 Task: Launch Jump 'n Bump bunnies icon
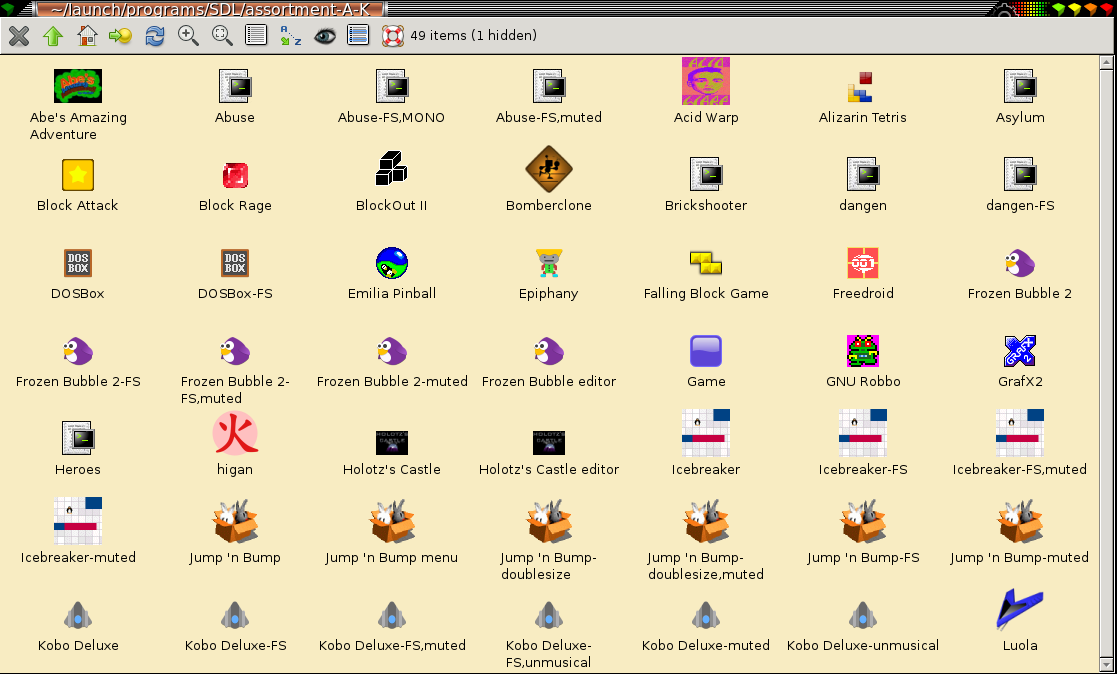click(x=235, y=522)
